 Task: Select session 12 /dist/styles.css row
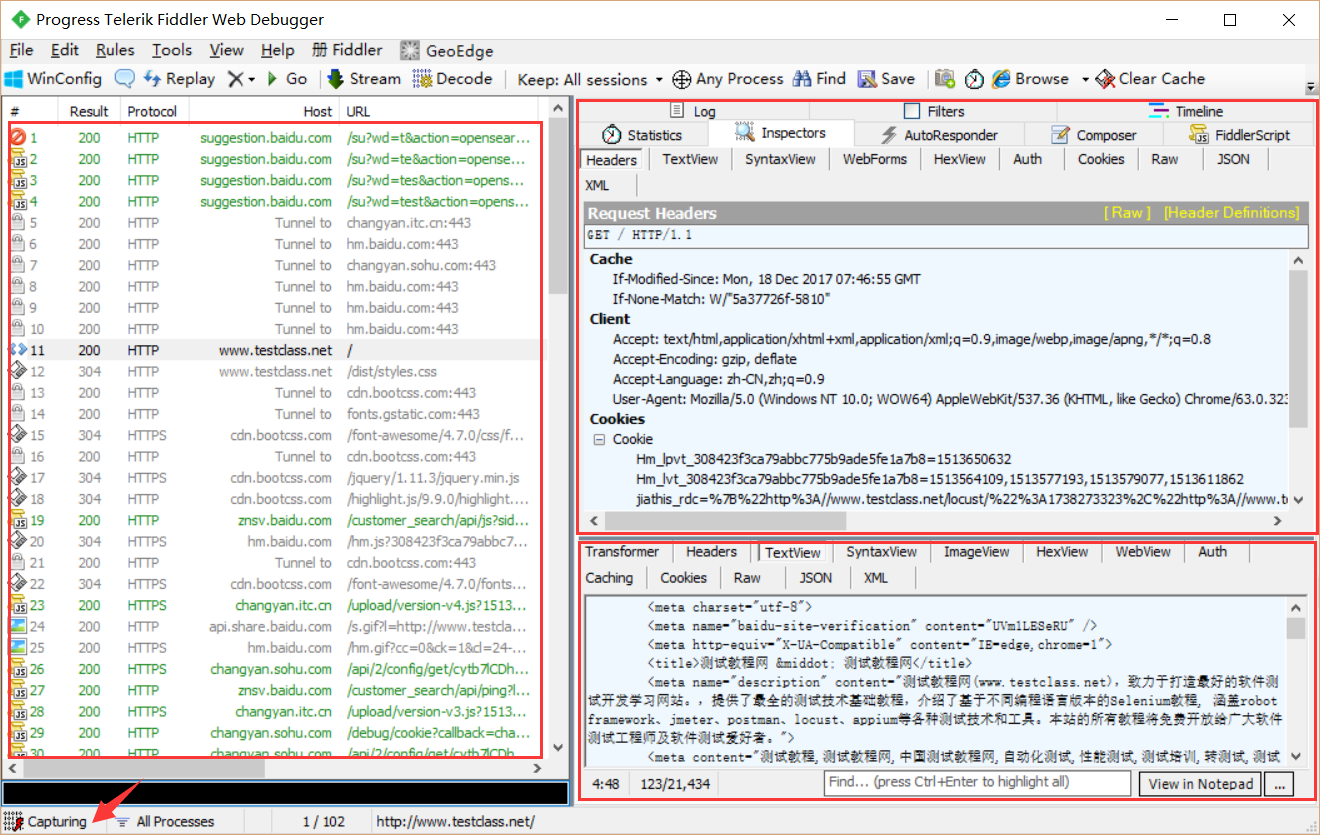coord(275,371)
